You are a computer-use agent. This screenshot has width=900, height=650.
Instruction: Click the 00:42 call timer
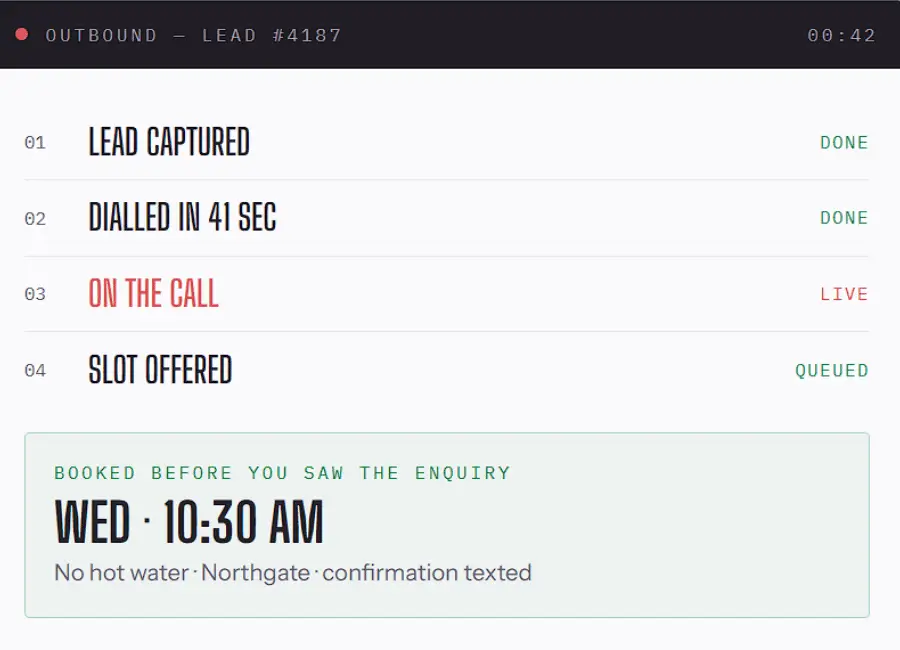[x=841, y=36]
